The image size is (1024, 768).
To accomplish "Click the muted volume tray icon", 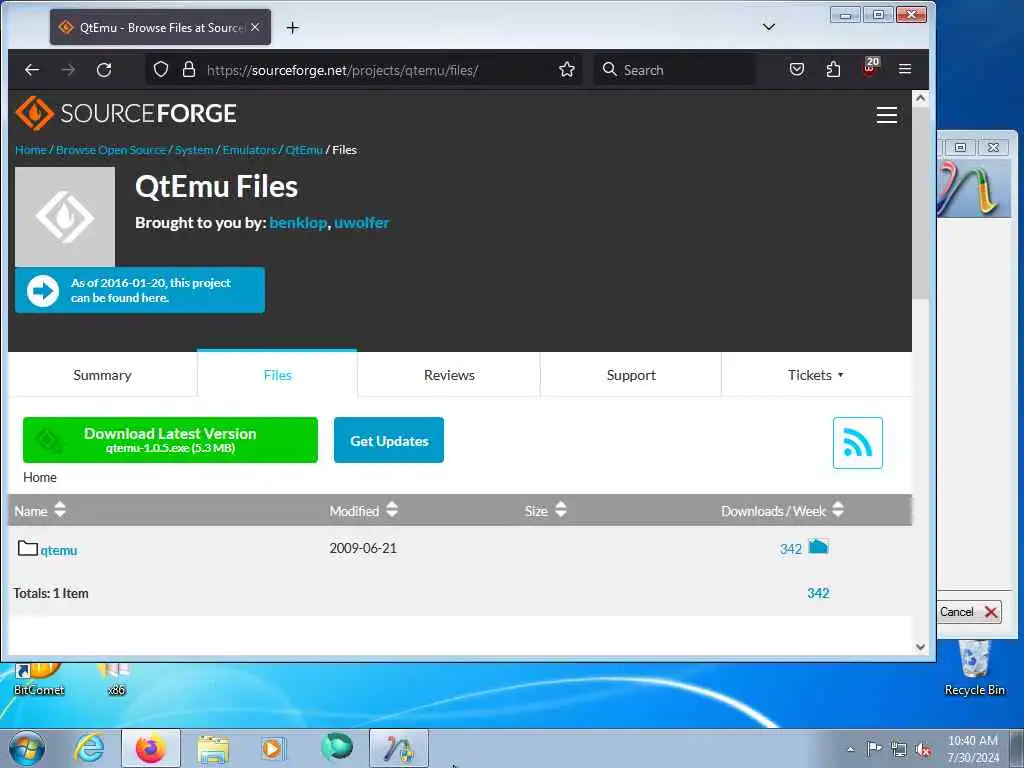I will 923,749.
